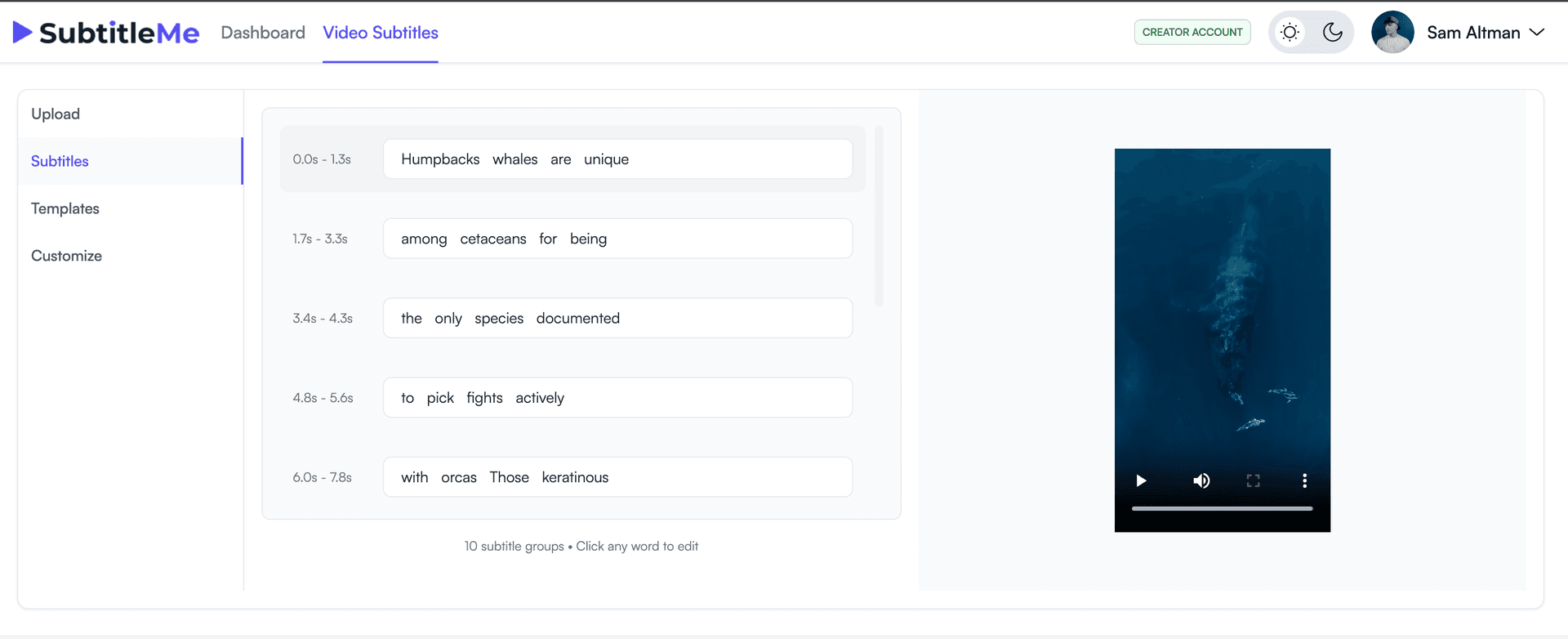Play the whale video
The width and height of the screenshot is (1568, 639).
pyautogui.click(x=1141, y=480)
